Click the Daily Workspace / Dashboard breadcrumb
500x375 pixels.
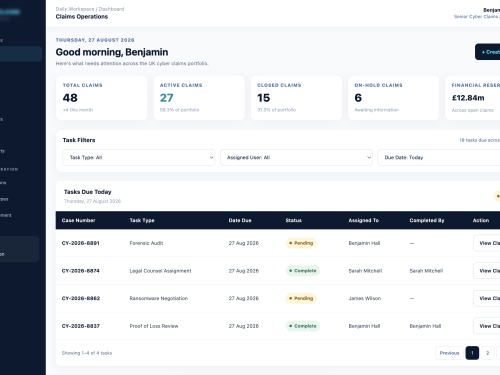click(90, 9)
